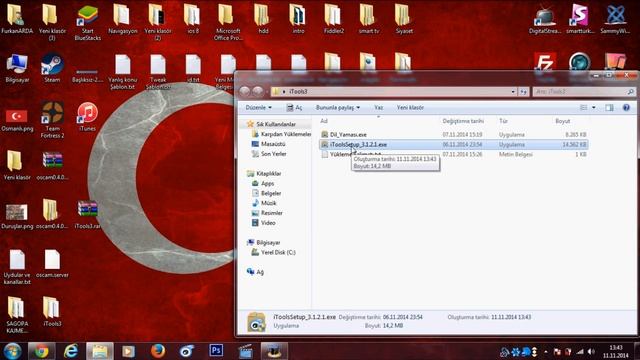This screenshot has width=640, height=360.
Task: Click the iTools3 search box
Action: [584, 92]
